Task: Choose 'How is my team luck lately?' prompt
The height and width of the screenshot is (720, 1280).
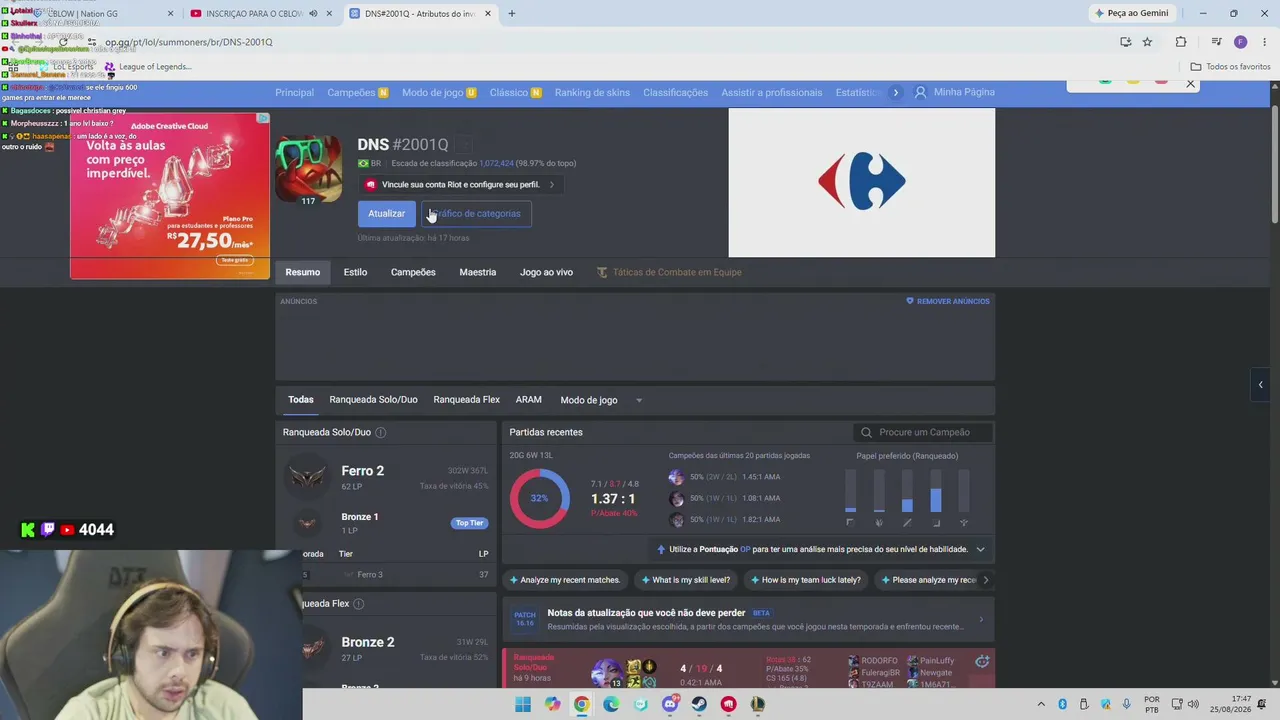Action: coord(805,580)
